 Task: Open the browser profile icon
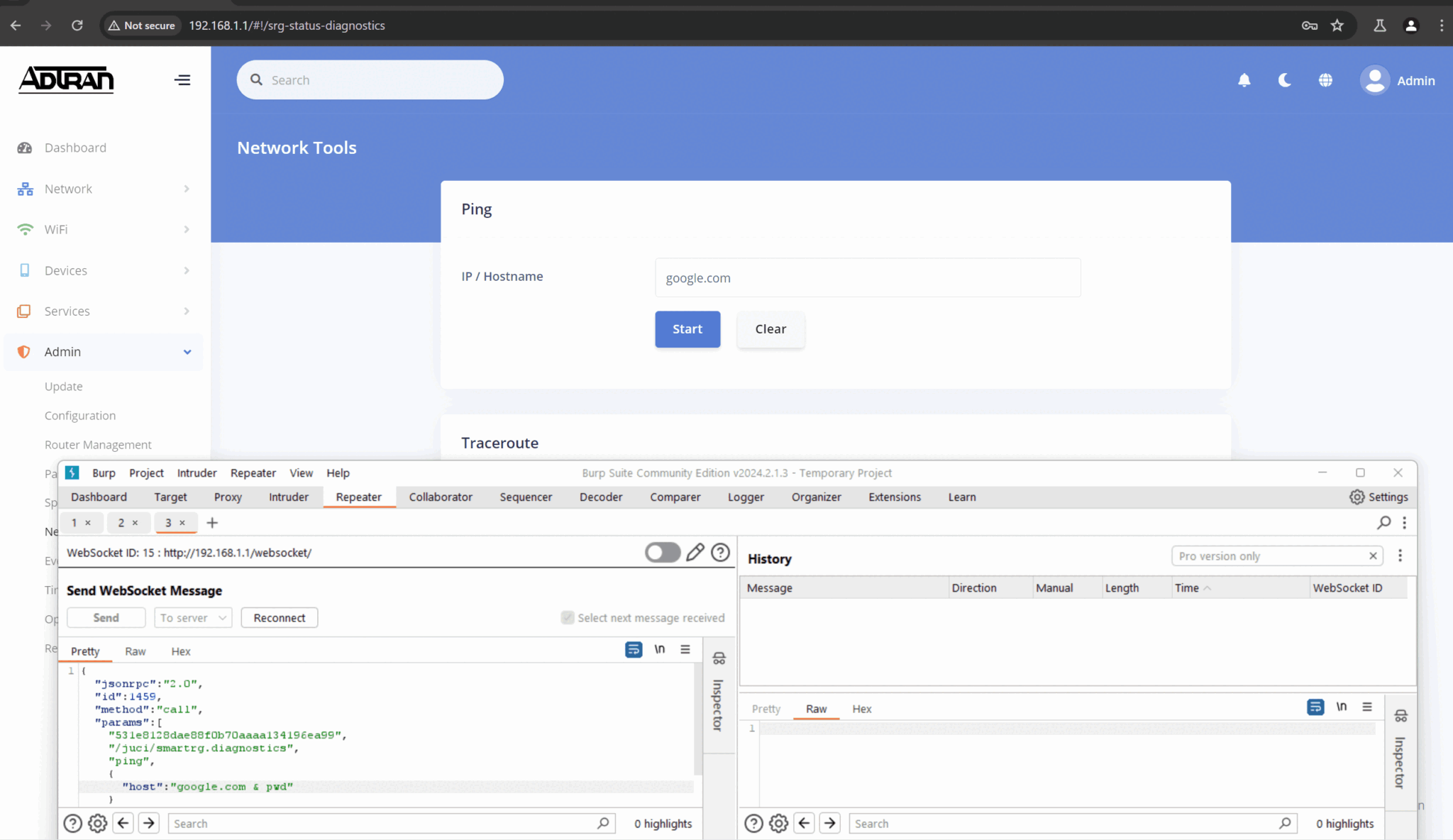[x=1411, y=26]
